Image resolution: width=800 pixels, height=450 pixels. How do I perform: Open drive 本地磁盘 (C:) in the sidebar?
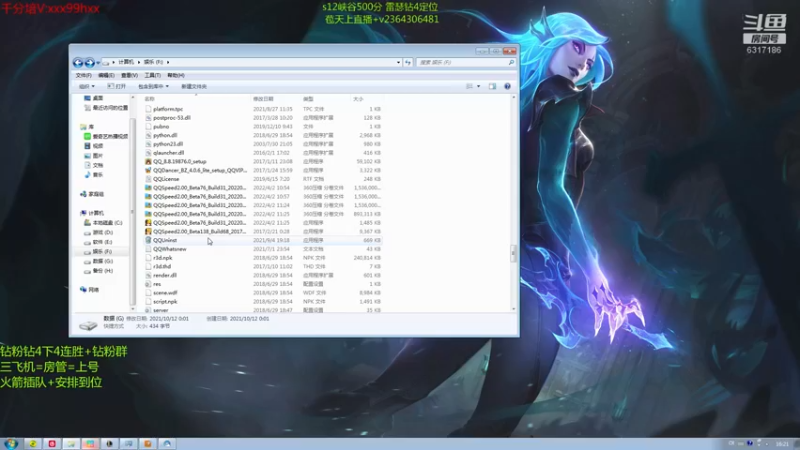click(x=103, y=223)
